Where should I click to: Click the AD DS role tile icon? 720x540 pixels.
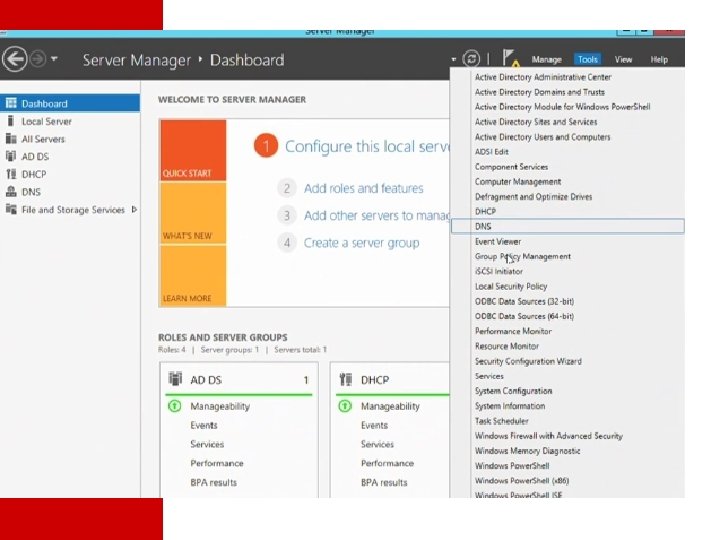click(175, 379)
